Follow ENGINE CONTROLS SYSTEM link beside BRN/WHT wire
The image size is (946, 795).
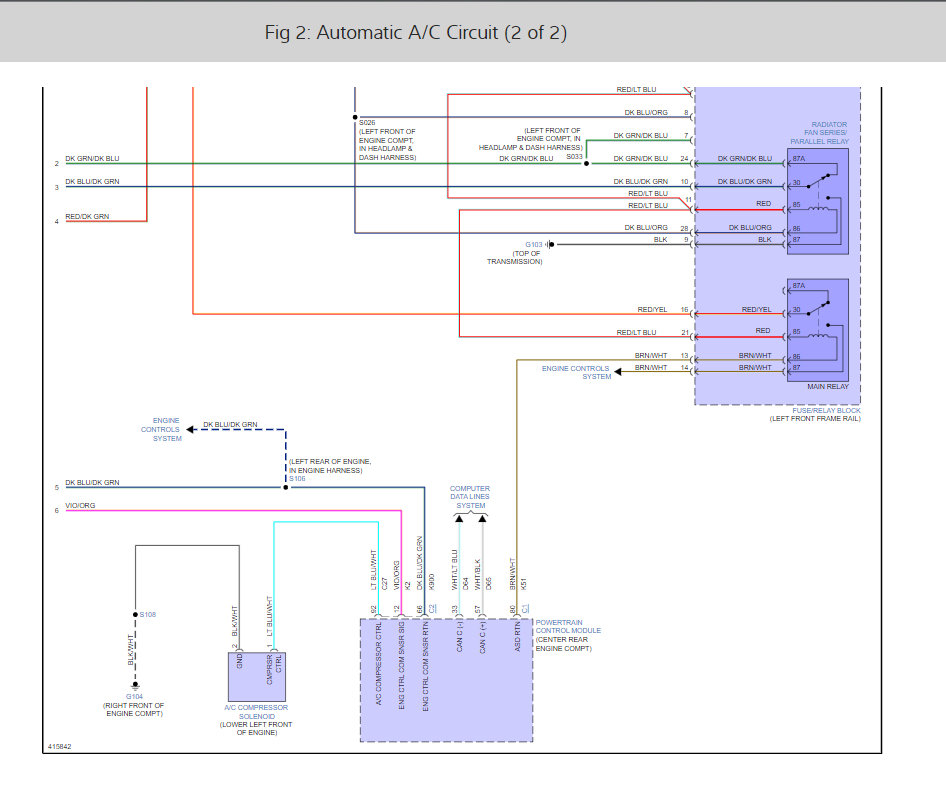576,372
